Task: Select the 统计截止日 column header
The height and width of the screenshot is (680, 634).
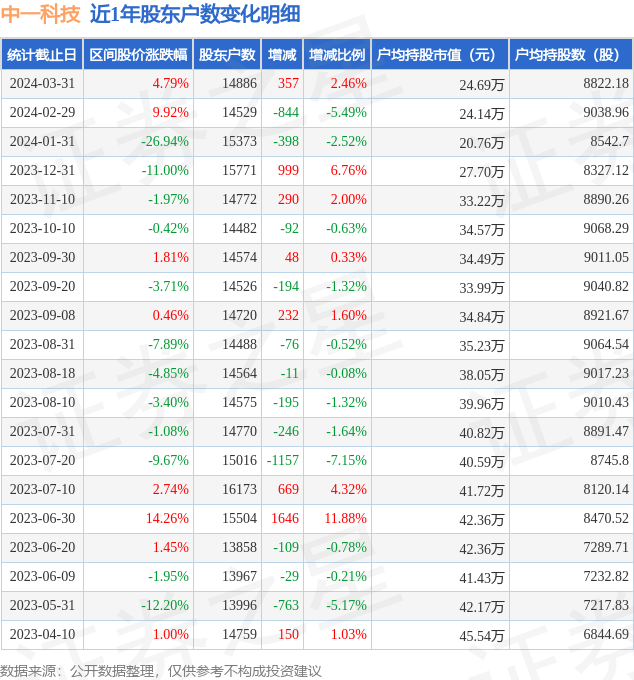Action: click(42, 55)
